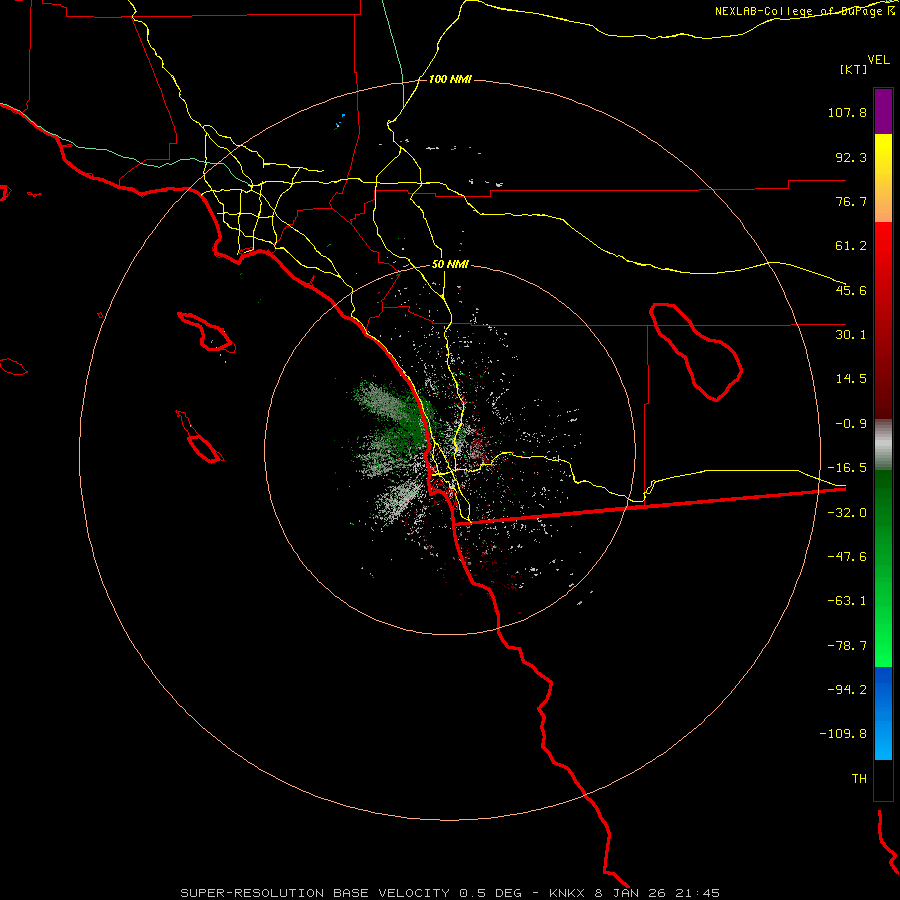
Task: Pick the yellow-orange segment of the color bar
Action: [x=883, y=178]
